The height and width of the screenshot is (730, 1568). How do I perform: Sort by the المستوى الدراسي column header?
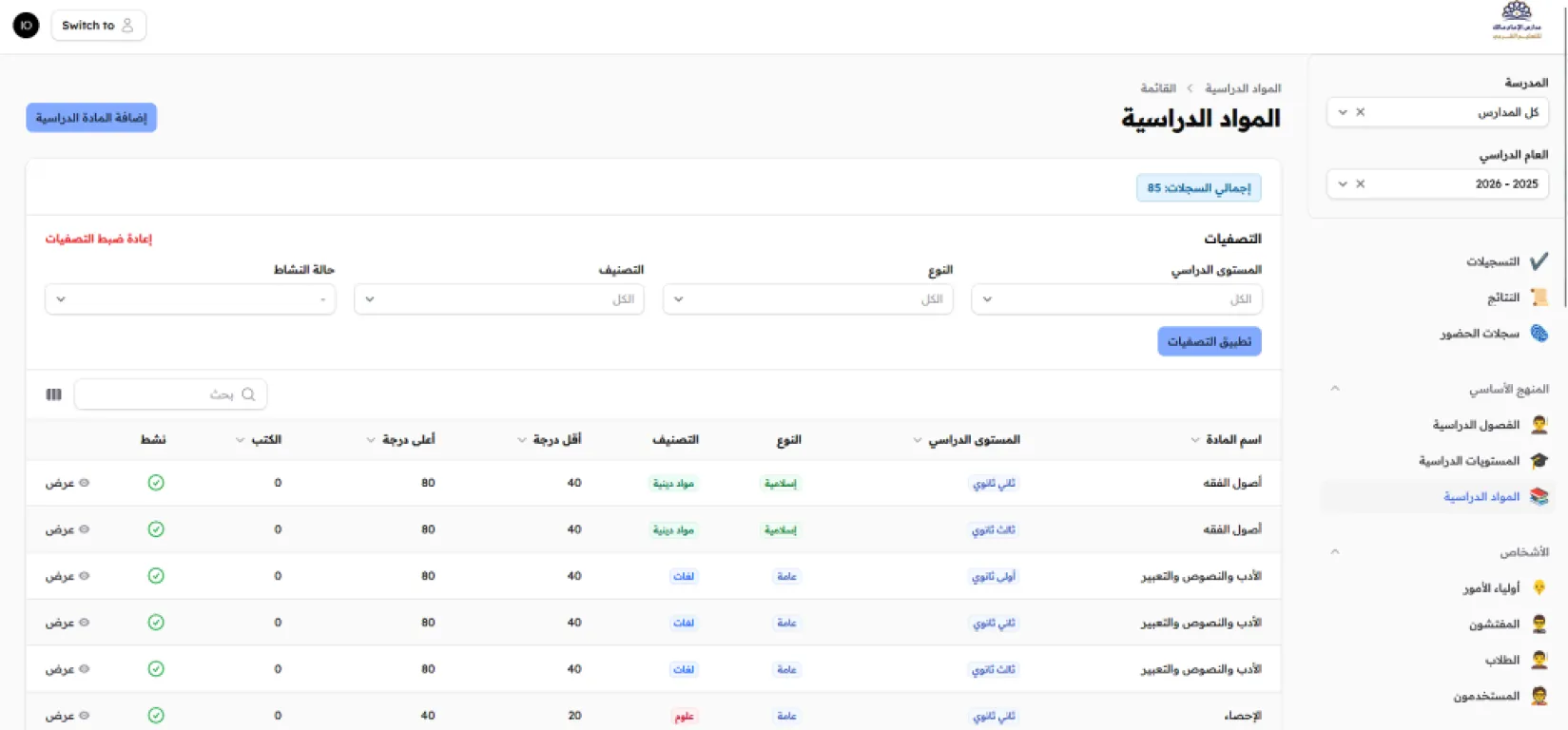[x=966, y=439]
